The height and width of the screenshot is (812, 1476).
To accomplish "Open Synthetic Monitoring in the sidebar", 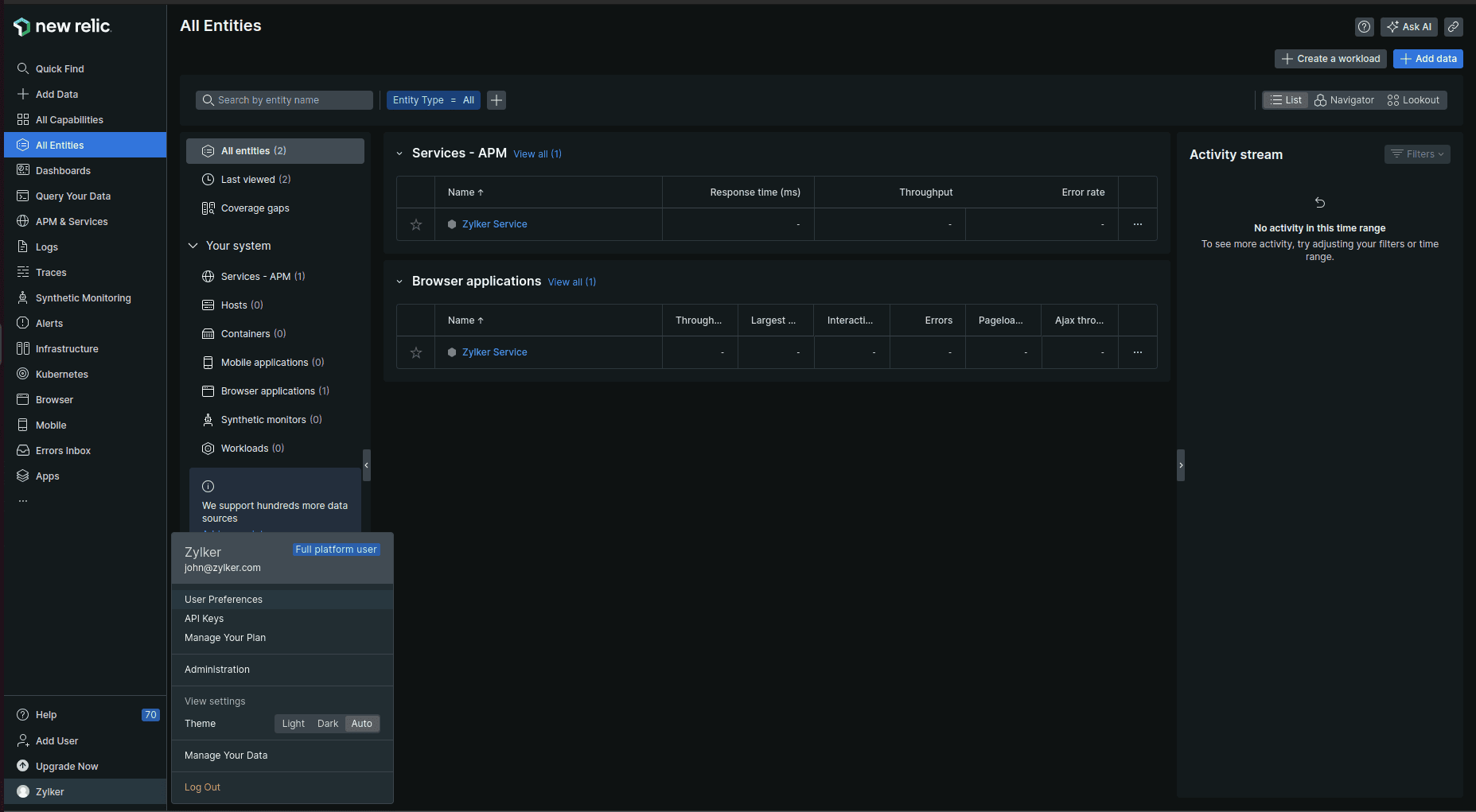I will [x=83, y=298].
